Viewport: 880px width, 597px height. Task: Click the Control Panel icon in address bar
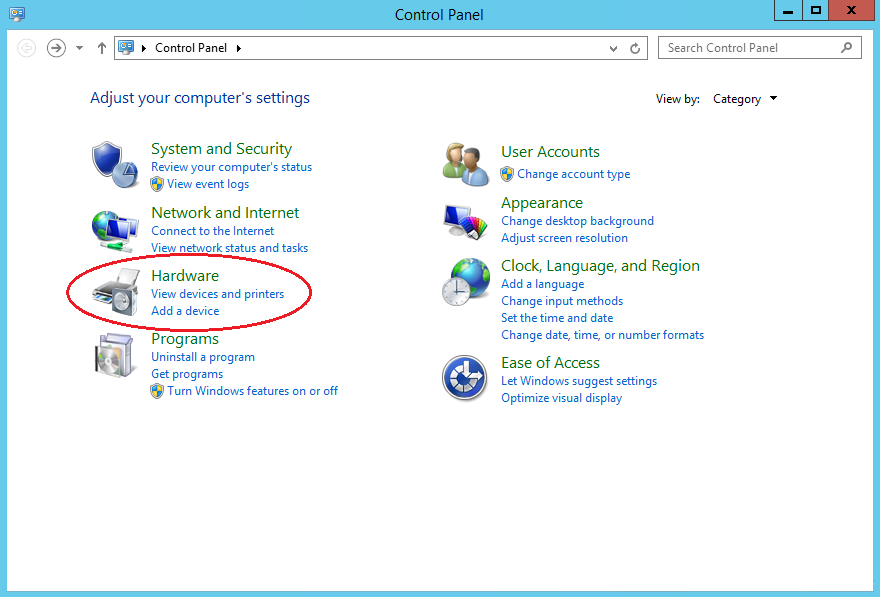click(125, 47)
